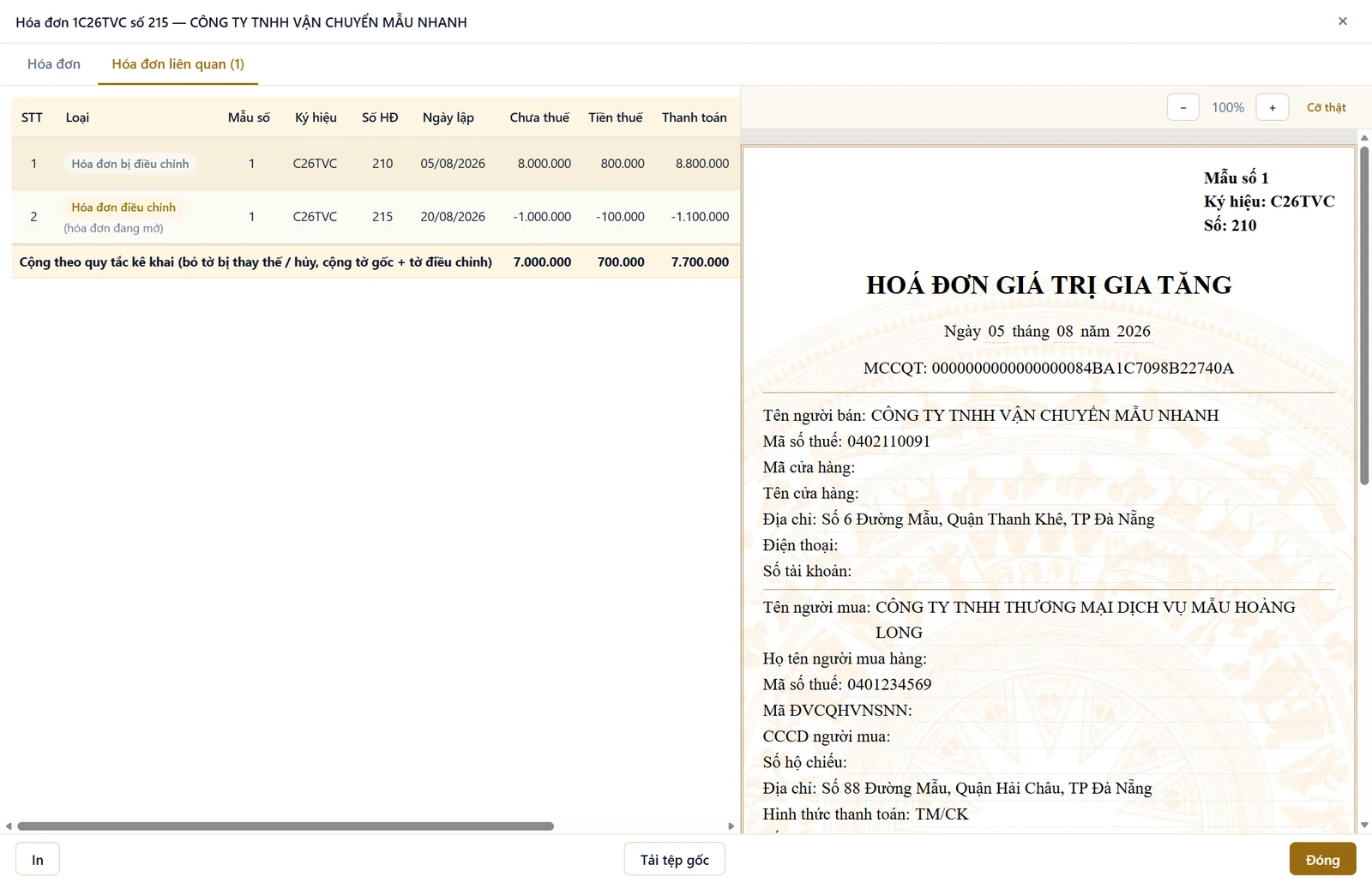Click the HOÁ ĐƠN GIÁ TRỊ GIA TĂNG heading
This screenshot has height=883, width=1372.
tap(1049, 285)
